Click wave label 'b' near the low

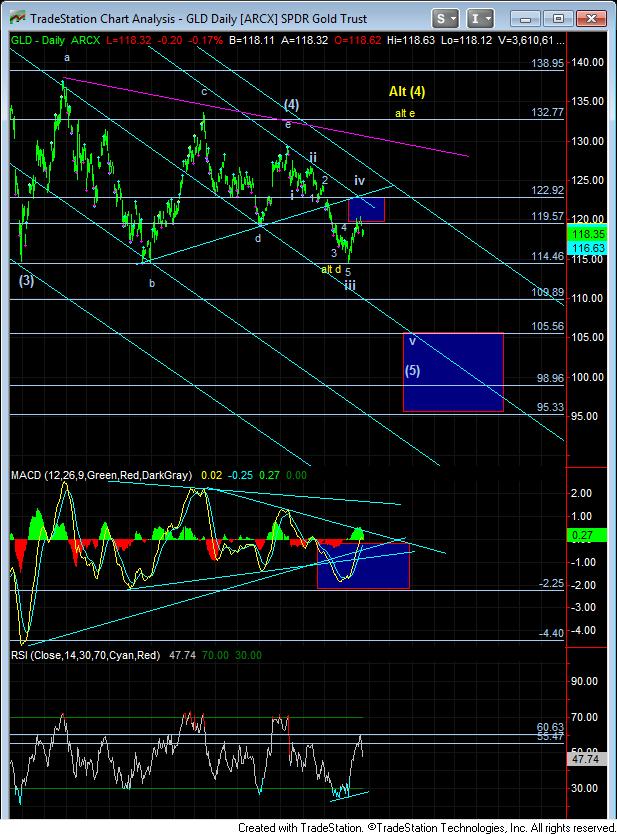pos(152,283)
